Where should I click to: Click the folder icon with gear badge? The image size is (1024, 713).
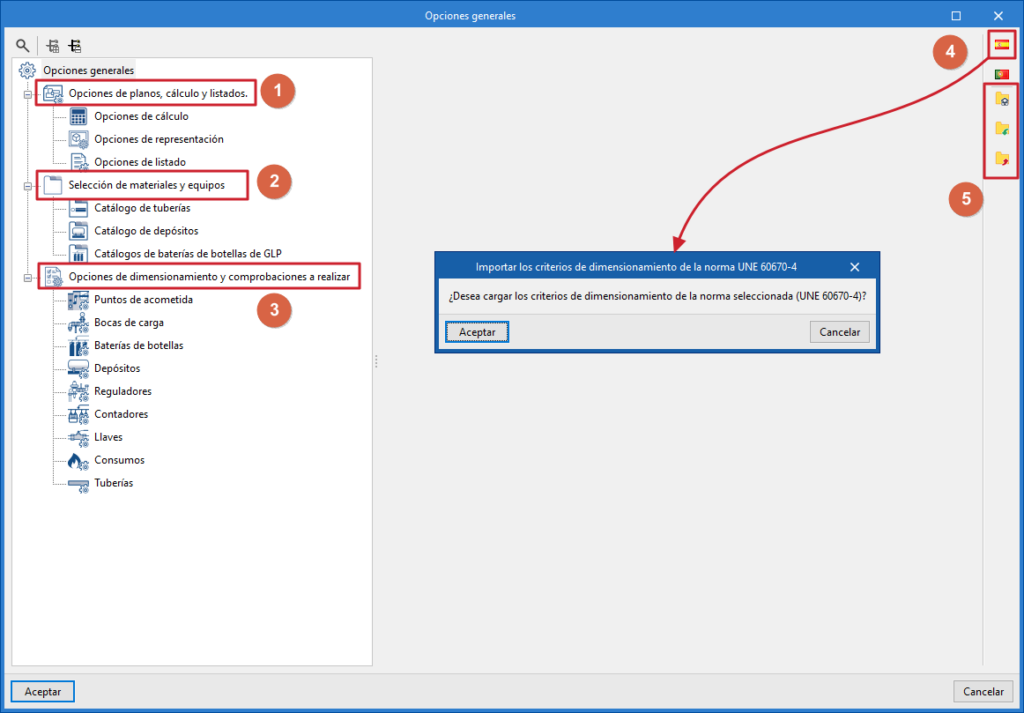click(x=1002, y=99)
